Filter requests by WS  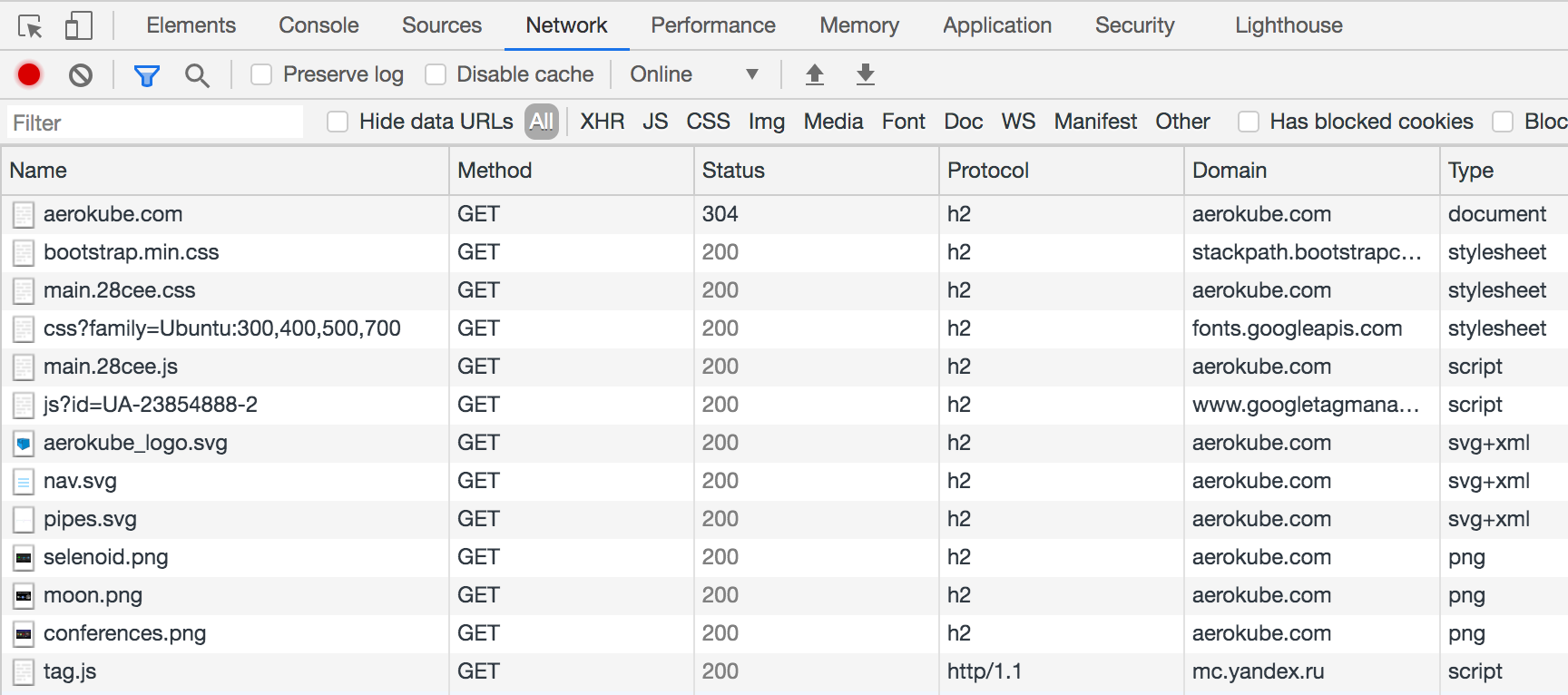[x=1018, y=122]
